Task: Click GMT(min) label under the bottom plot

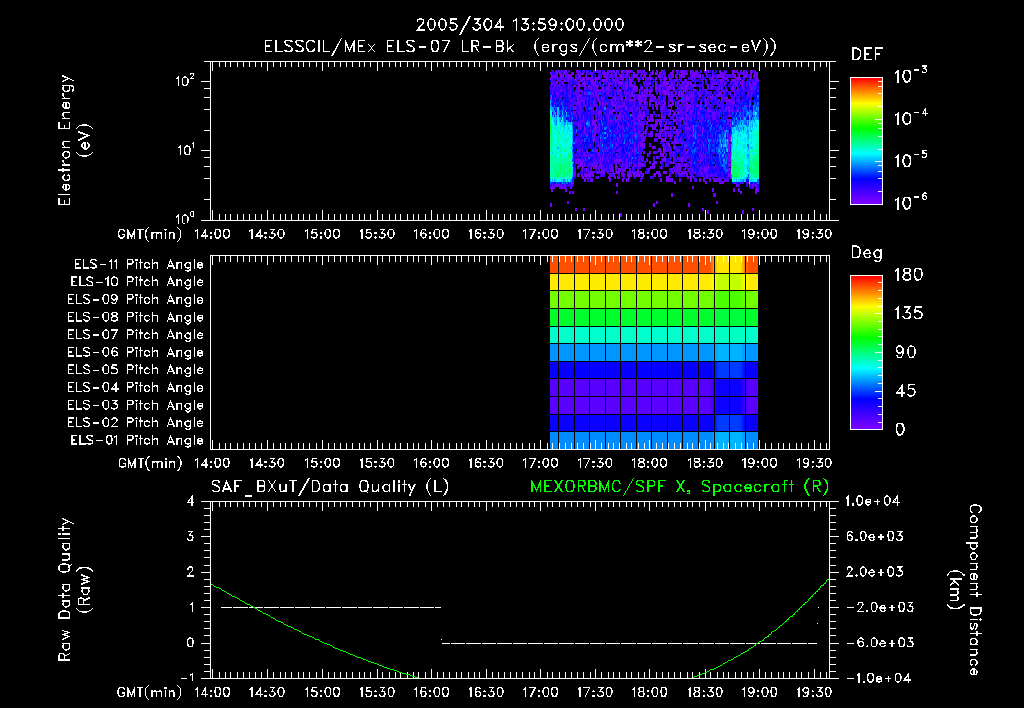Action: [150, 692]
